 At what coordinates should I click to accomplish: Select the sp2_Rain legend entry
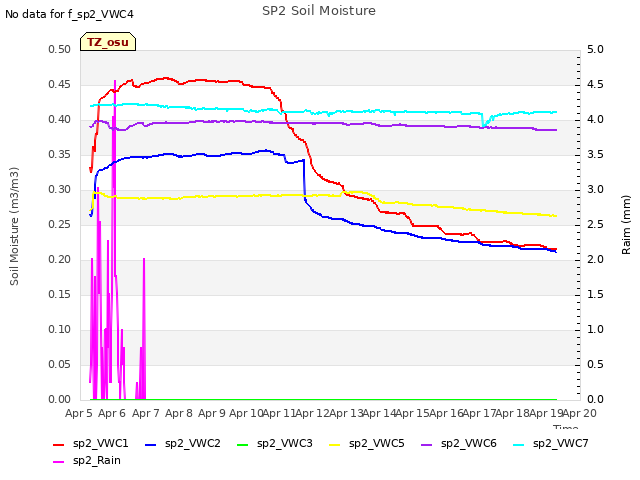pyautogui.click(x=87, y=460)
